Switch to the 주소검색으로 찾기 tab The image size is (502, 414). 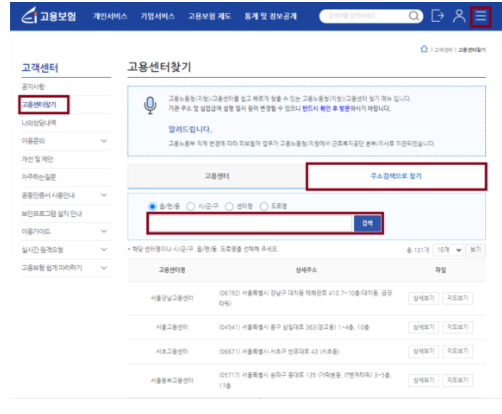pyautogui.click(x=396, y=176)
